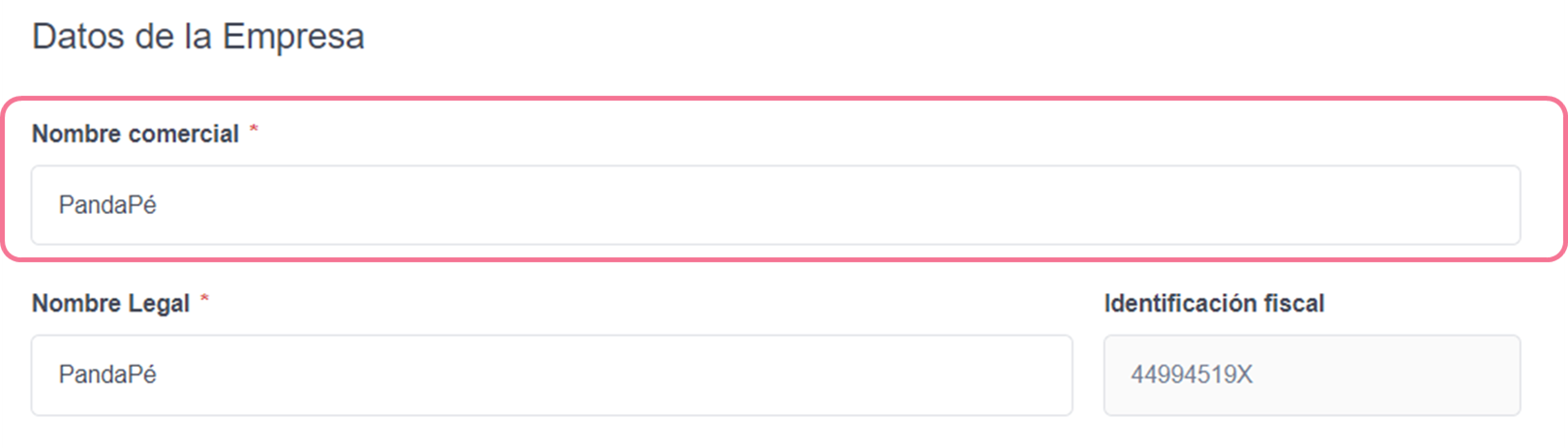Click the Identificación fiscal label

1214,304
